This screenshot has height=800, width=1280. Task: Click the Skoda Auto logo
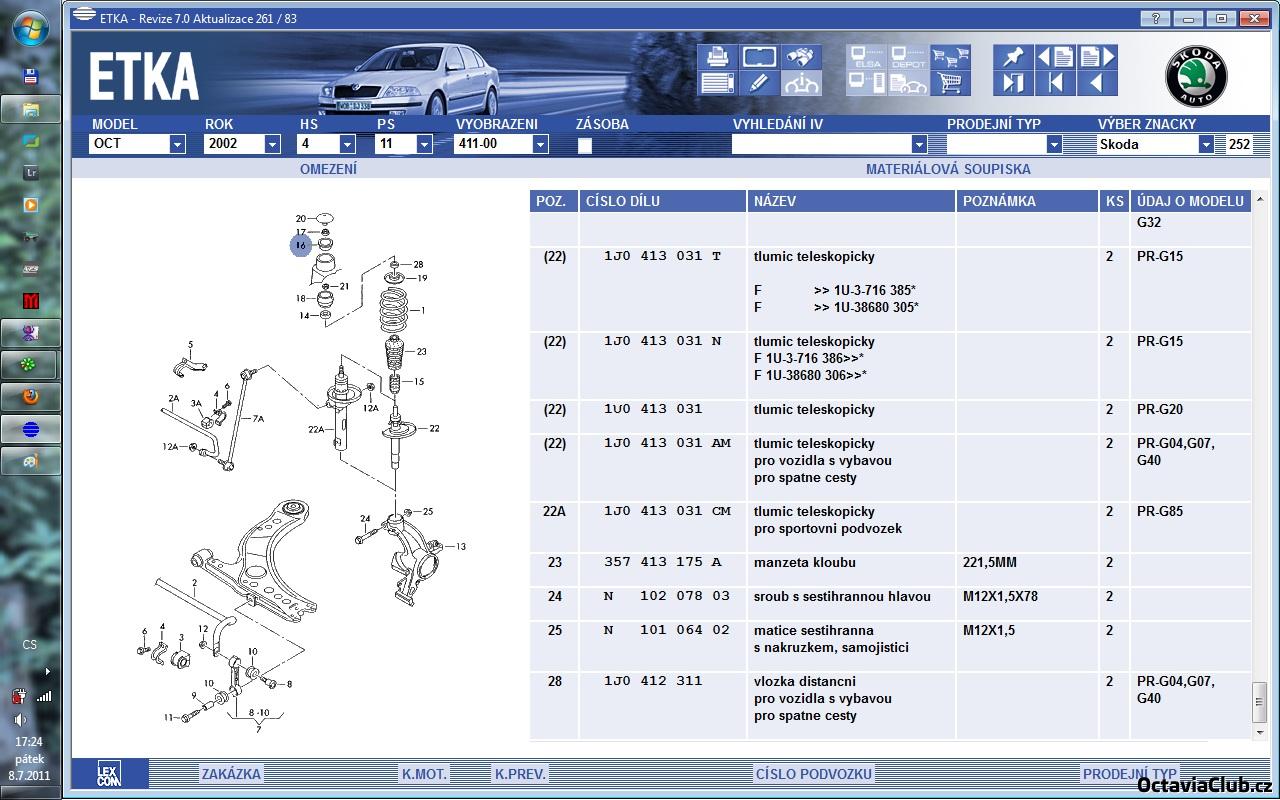1196,77
